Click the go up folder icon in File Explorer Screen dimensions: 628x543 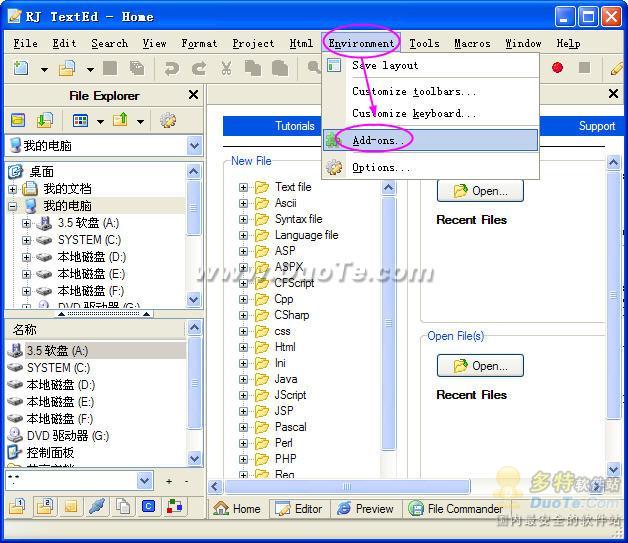coord(120,120)
